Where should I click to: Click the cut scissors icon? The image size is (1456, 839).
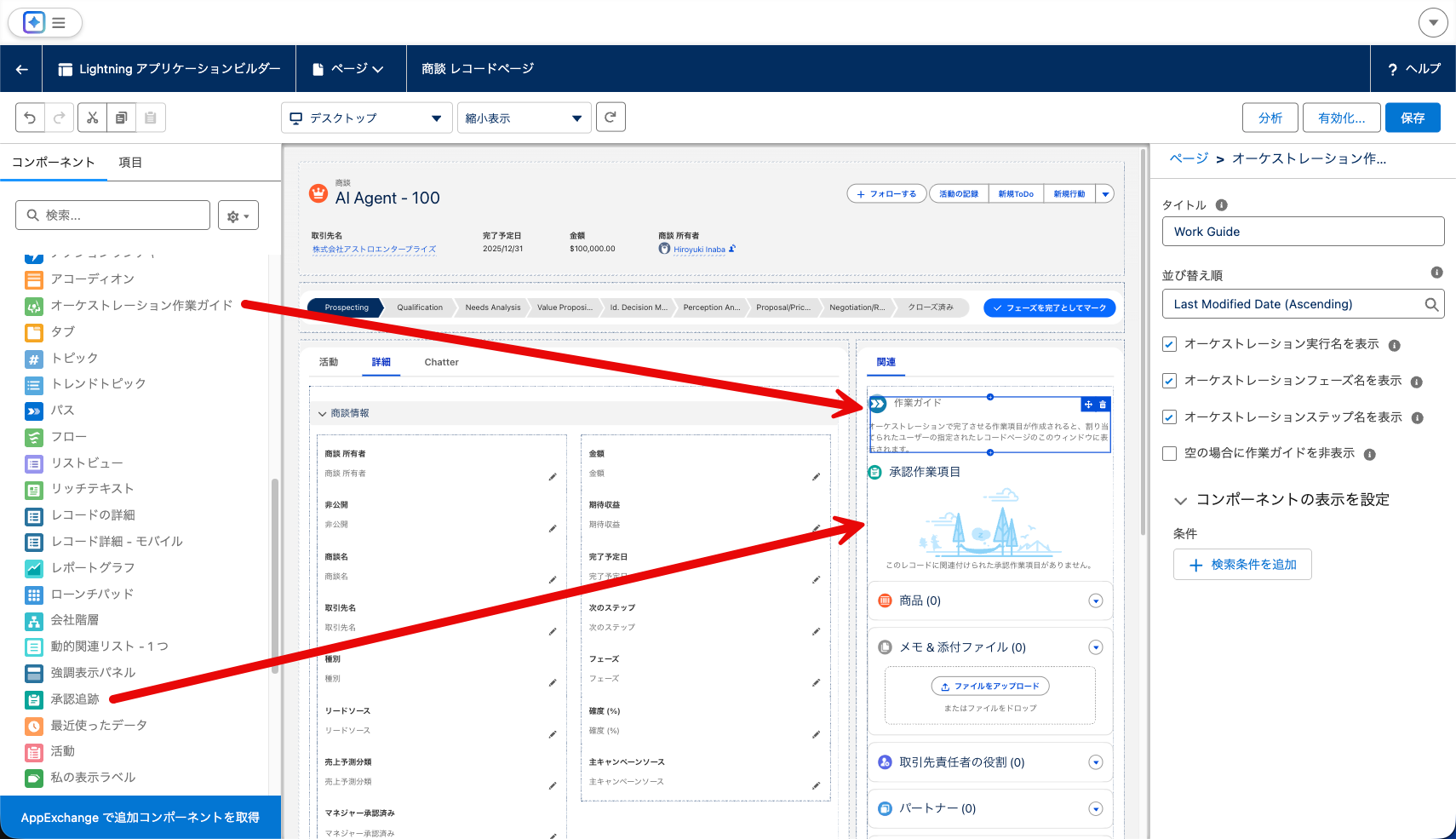tap(92, 118)
